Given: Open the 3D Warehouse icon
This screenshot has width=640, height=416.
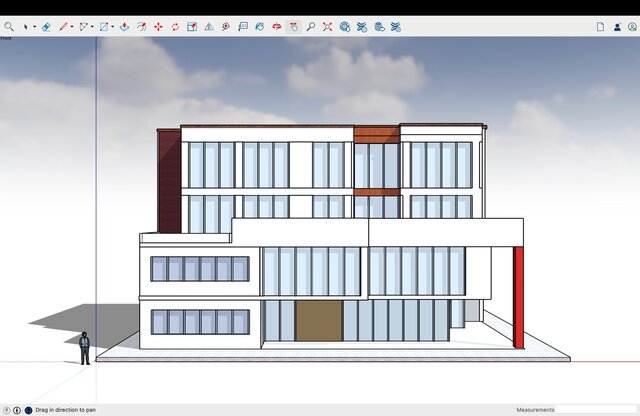Looking at the screenshot, I should (x=344, y=27).
